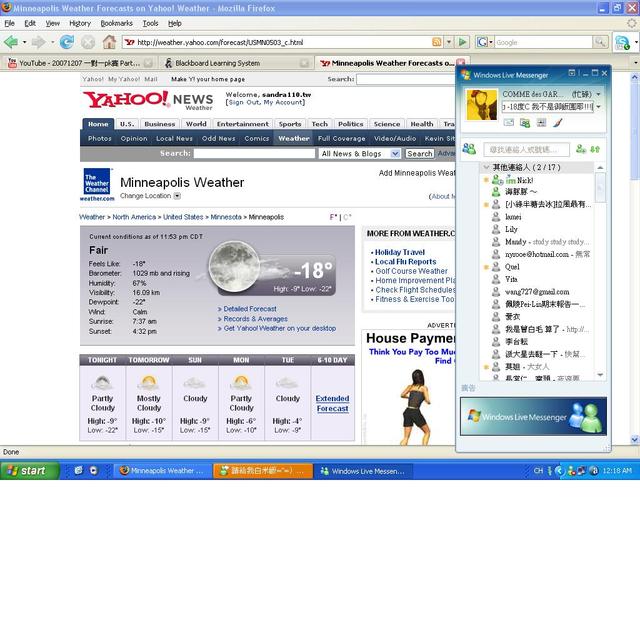
Task: Click the Messenger add contact icon
Action: 580,149
